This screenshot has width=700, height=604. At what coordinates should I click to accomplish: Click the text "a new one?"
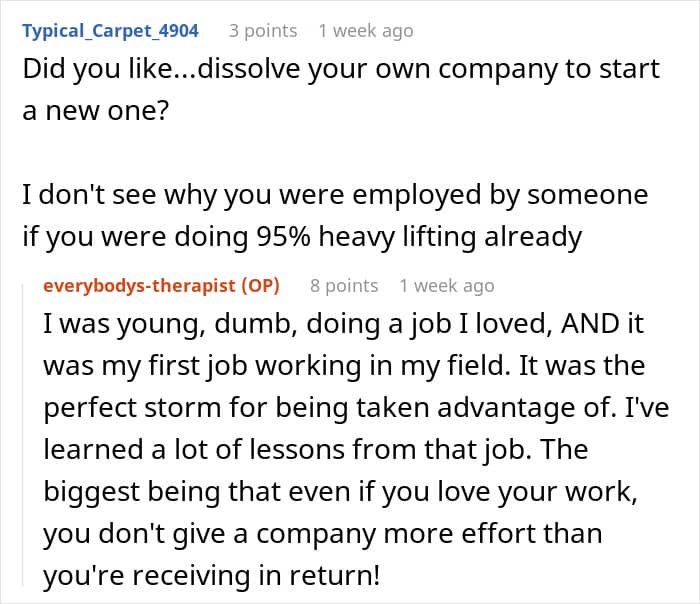[96, 113]
